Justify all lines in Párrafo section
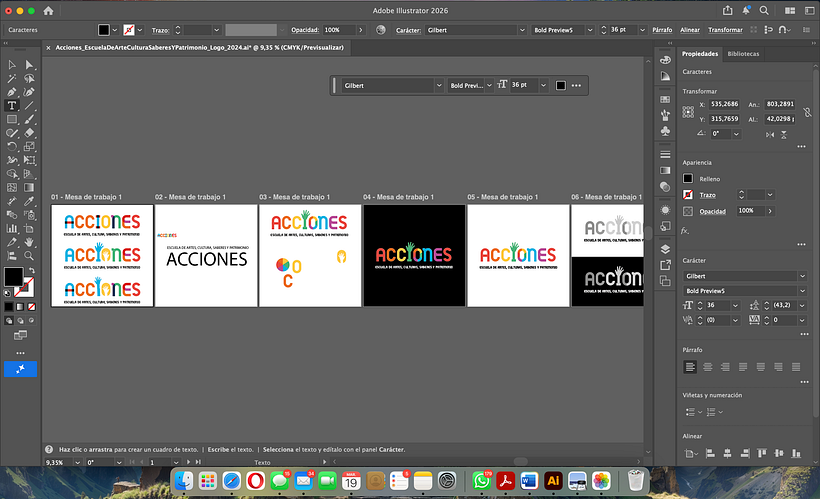The image size is (820, 499). [x=796, y=367]
